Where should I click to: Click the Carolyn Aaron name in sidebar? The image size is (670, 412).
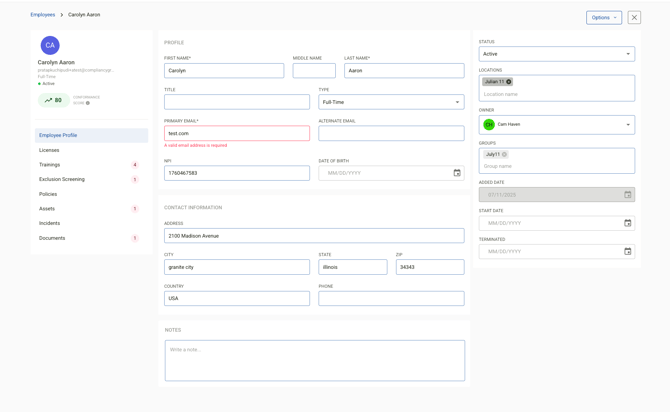pos(56,62)
